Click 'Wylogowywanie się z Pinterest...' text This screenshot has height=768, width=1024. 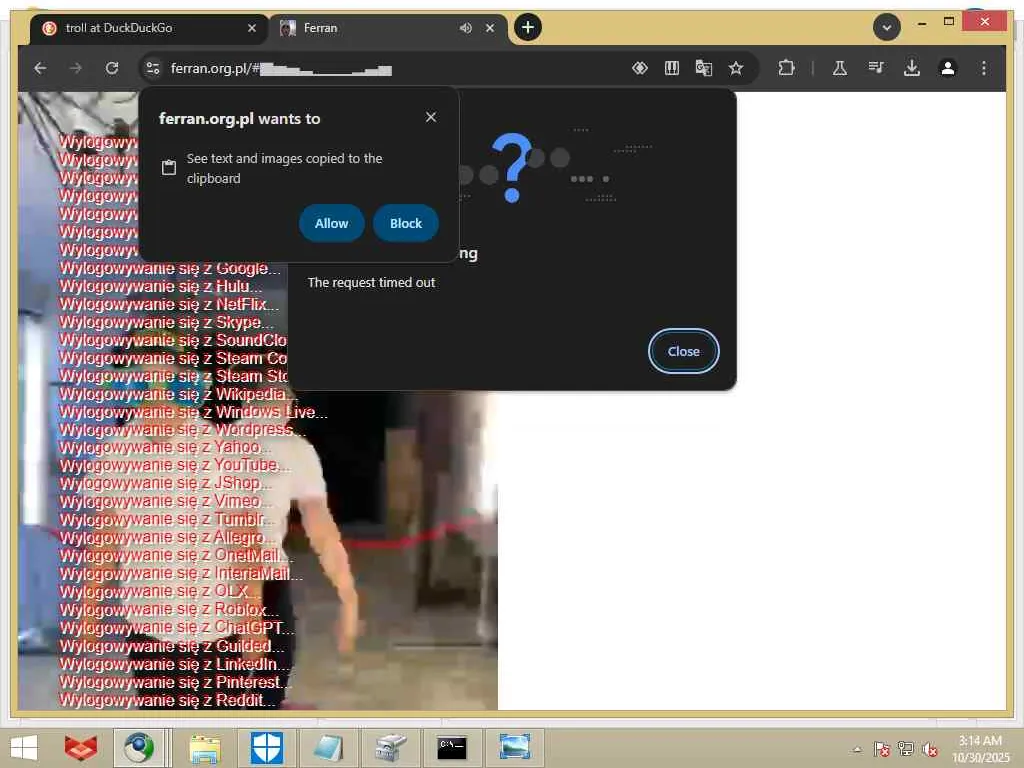click(175, 682)
